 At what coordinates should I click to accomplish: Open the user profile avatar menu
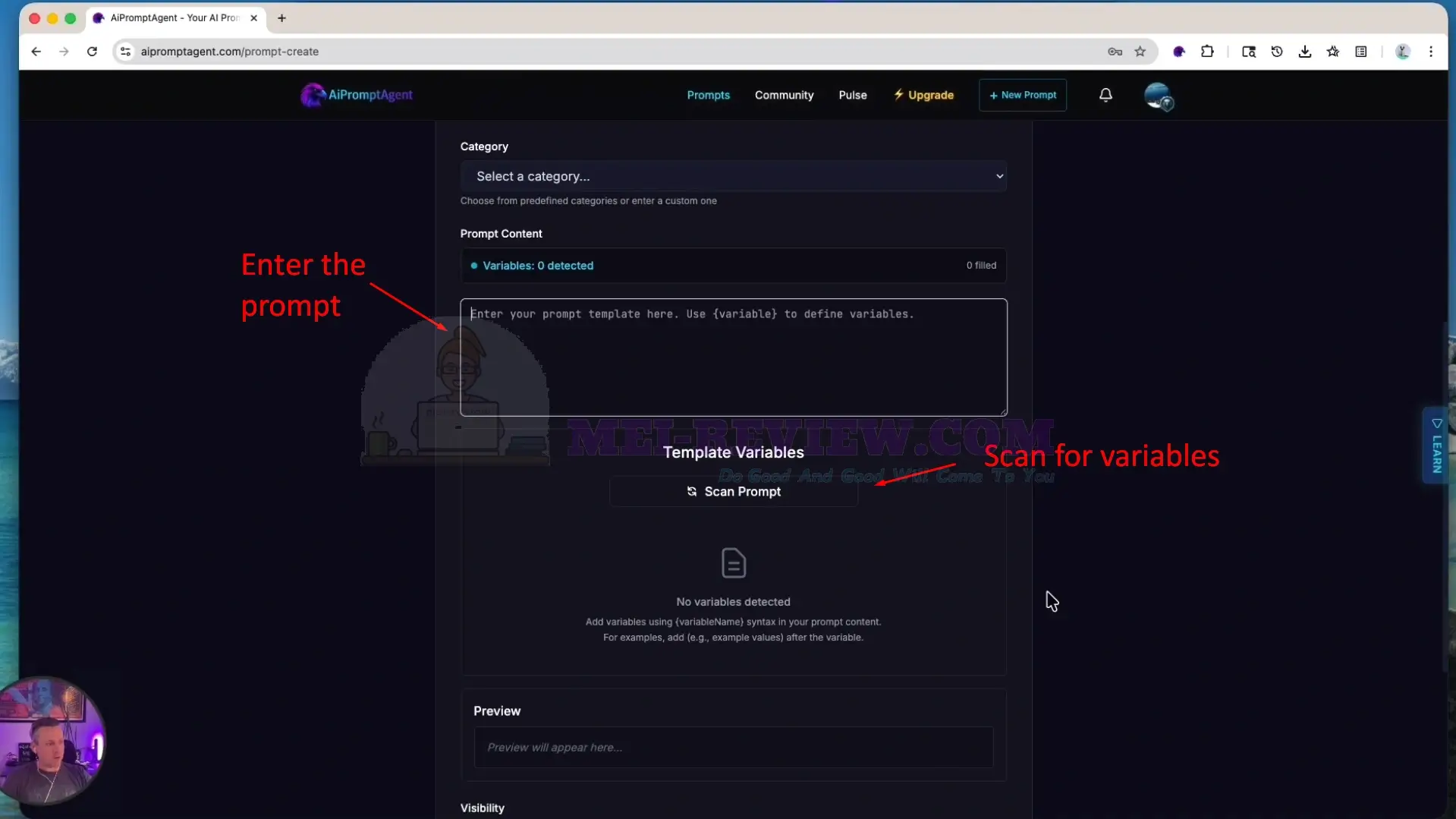(x=1158, y=96)
